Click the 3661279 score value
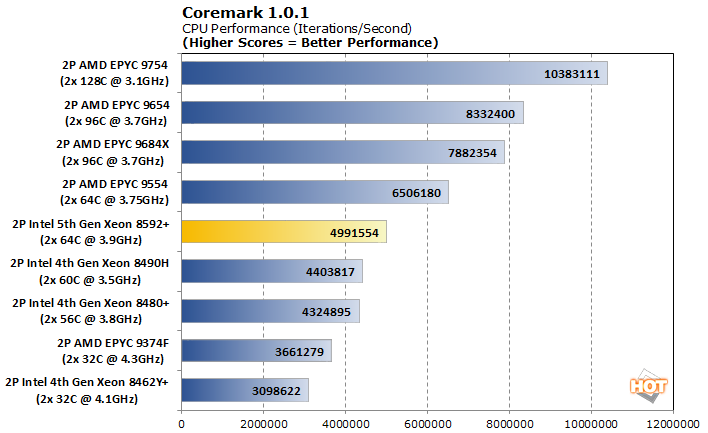The image size is (708, 433). click(299, 352)
